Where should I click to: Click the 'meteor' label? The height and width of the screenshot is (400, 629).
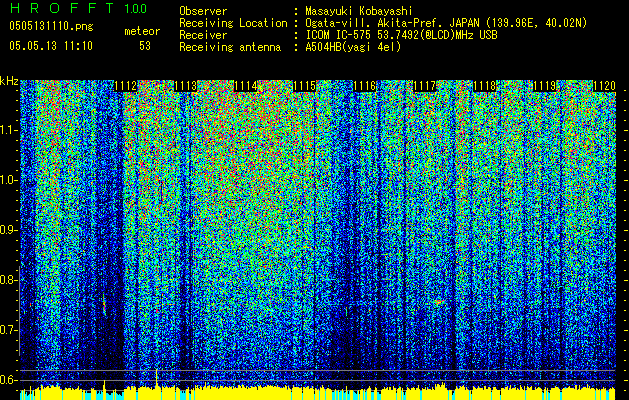[x=142, y=31]
